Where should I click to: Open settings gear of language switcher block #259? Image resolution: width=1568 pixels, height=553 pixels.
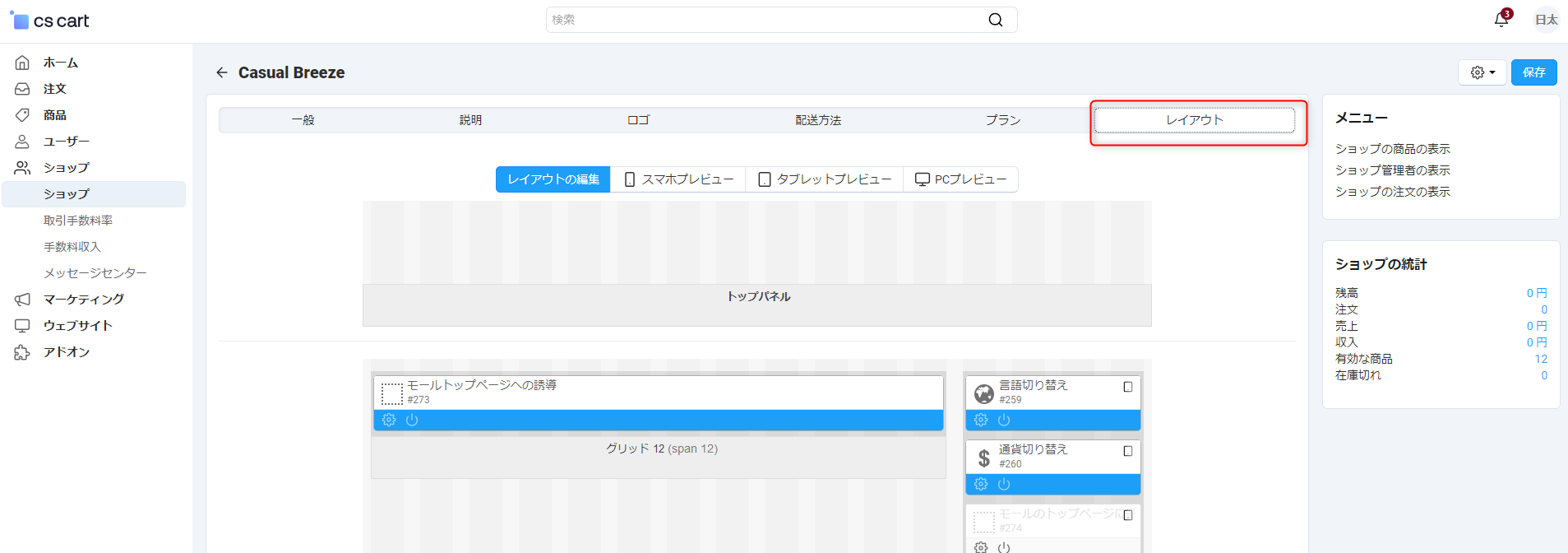point(981,420)
